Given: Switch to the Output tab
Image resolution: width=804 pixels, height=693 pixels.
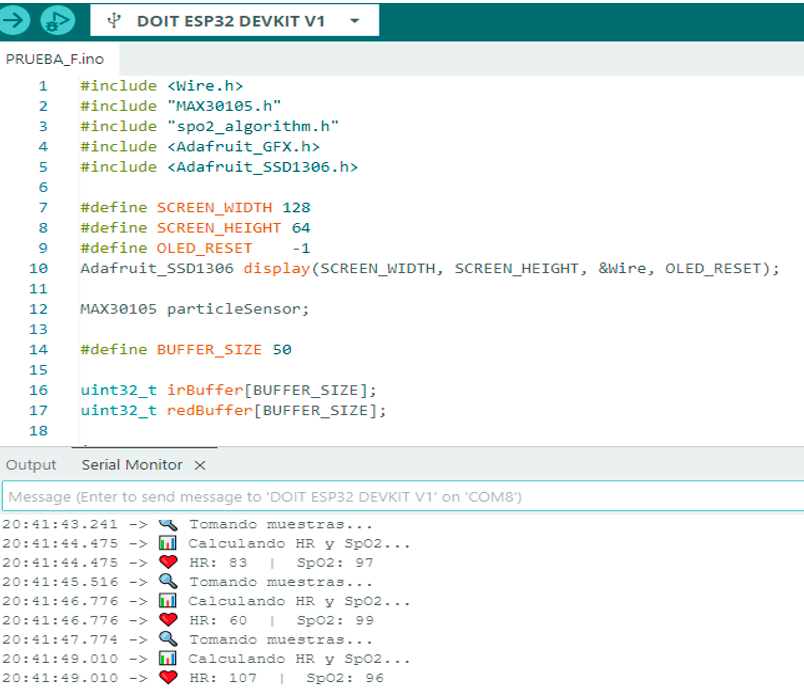Looking at the screenshot, I should point(31,465).
